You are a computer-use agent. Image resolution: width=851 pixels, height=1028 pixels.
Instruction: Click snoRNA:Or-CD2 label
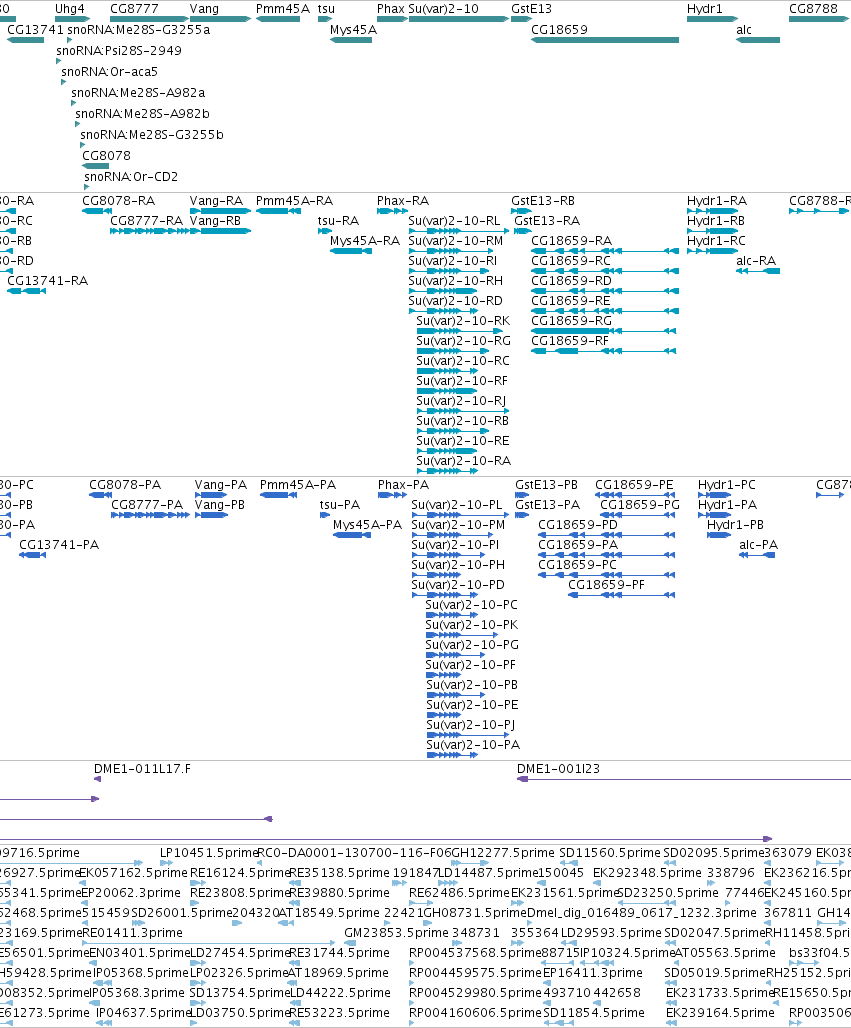point(131,177)
